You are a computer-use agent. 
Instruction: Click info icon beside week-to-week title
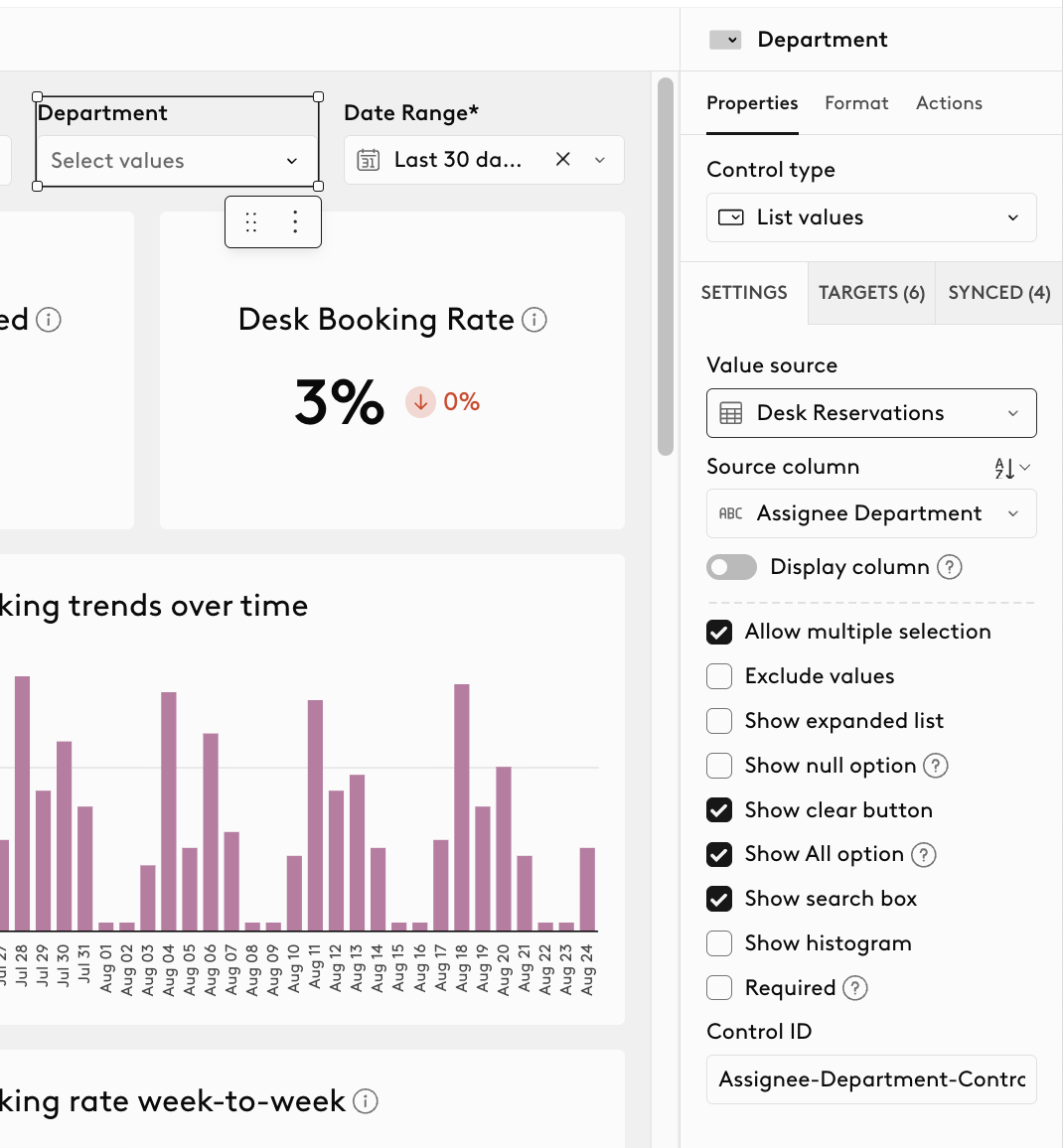[x=366, y=1101]
